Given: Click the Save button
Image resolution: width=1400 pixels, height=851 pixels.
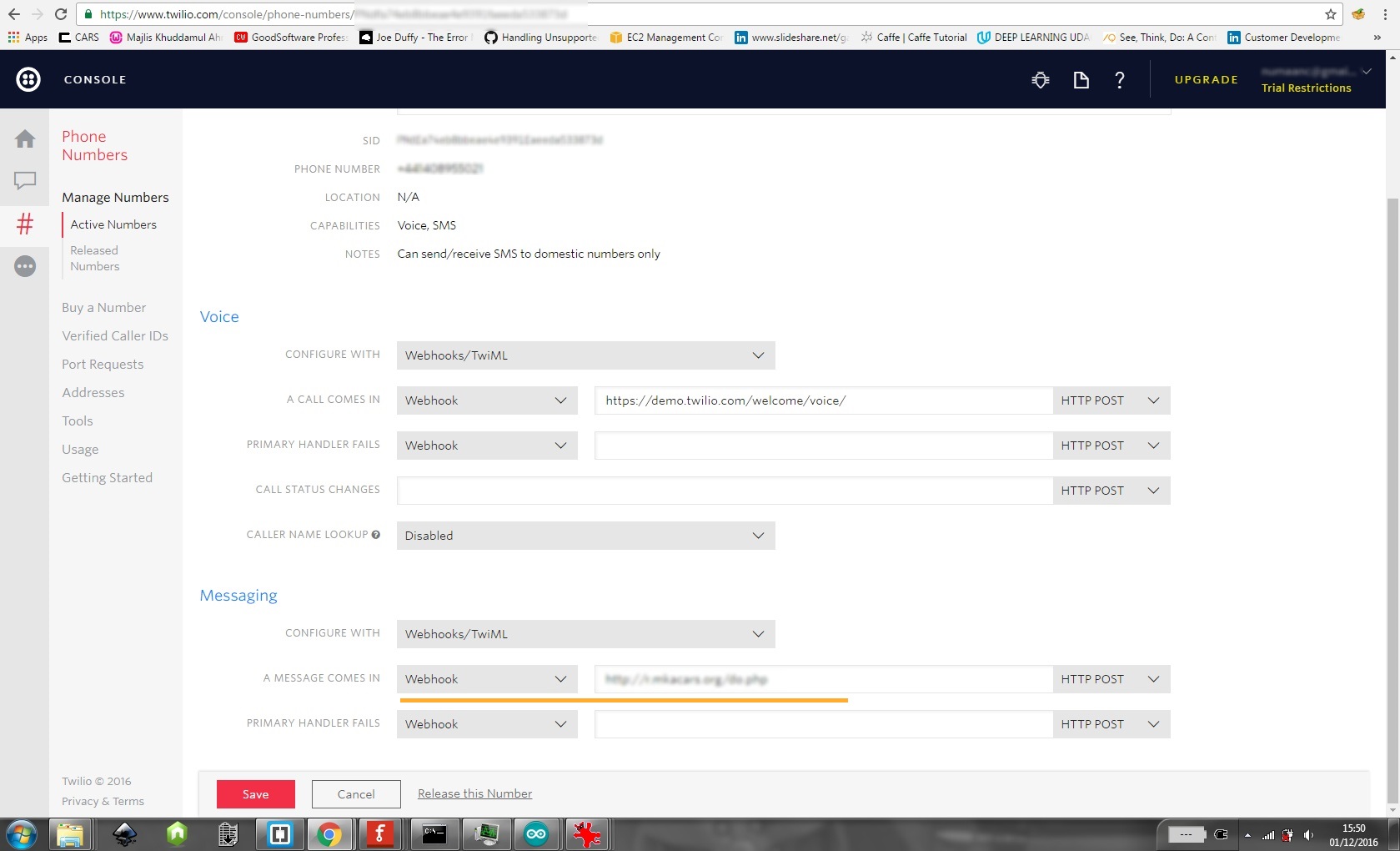Looking at the screenshot, I should (x=256, y=794).
